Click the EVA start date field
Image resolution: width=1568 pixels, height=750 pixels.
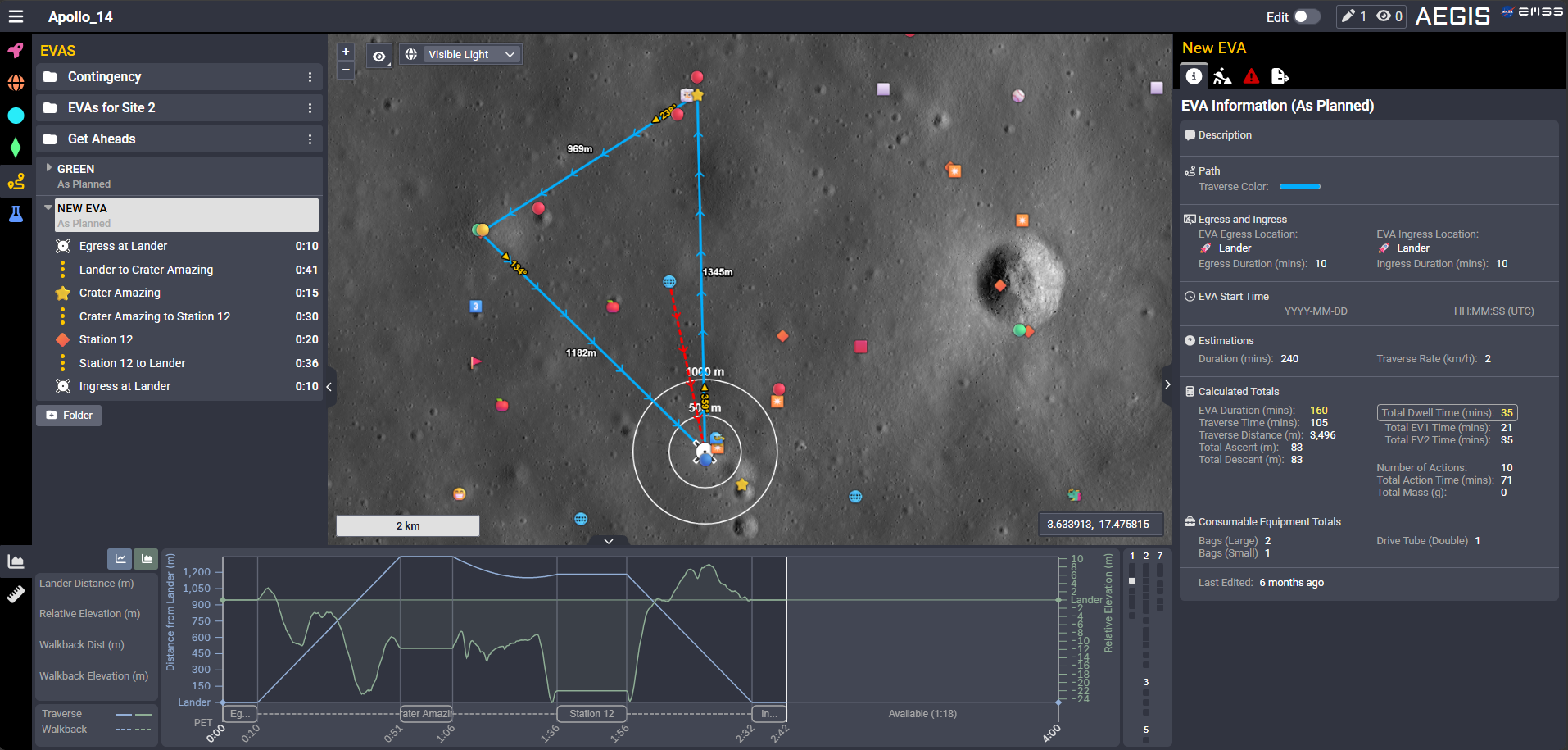pyautogui.click(x=1316, y=311)
